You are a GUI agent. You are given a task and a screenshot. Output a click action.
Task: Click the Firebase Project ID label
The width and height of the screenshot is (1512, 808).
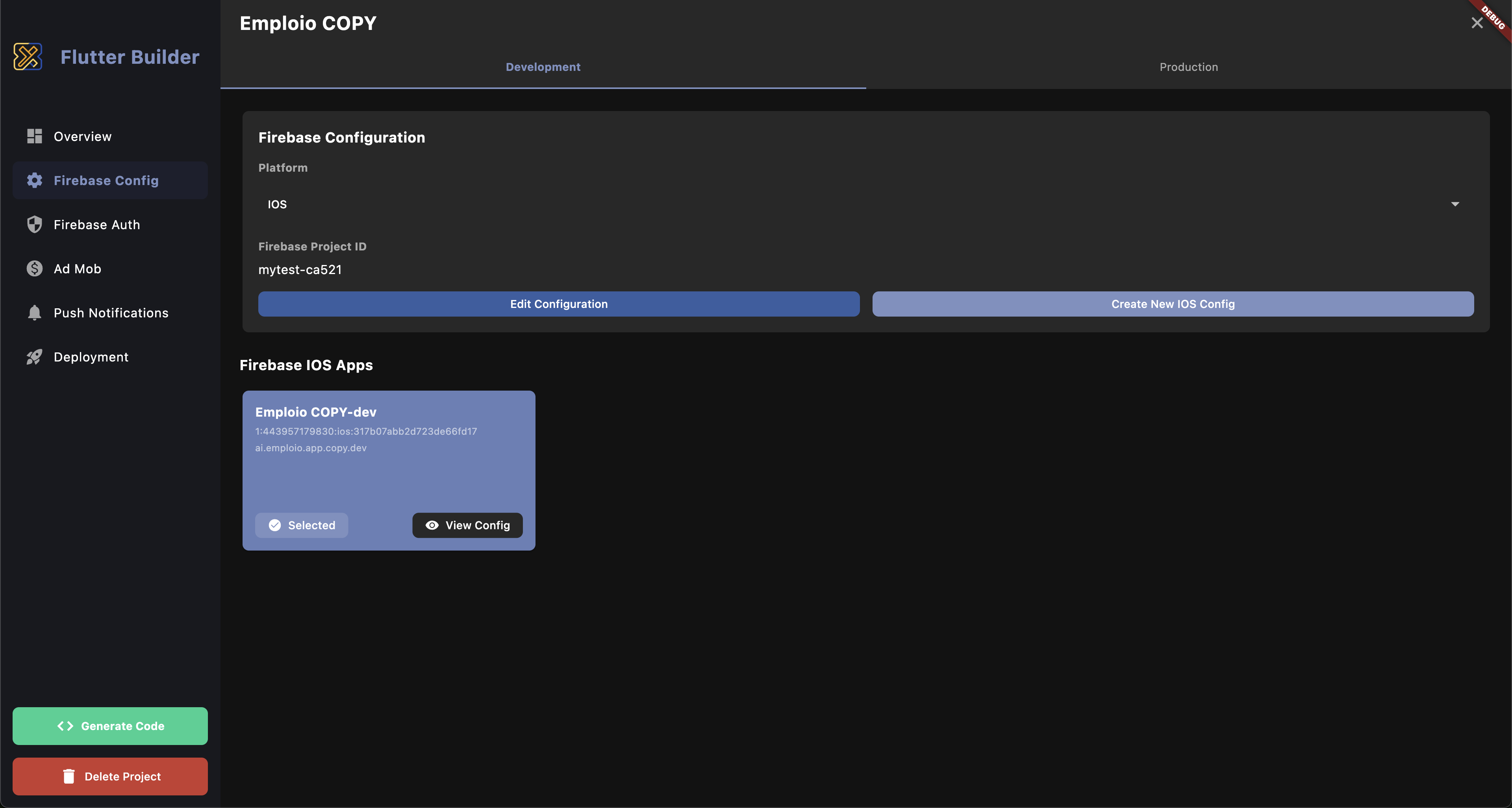point(312,246)
